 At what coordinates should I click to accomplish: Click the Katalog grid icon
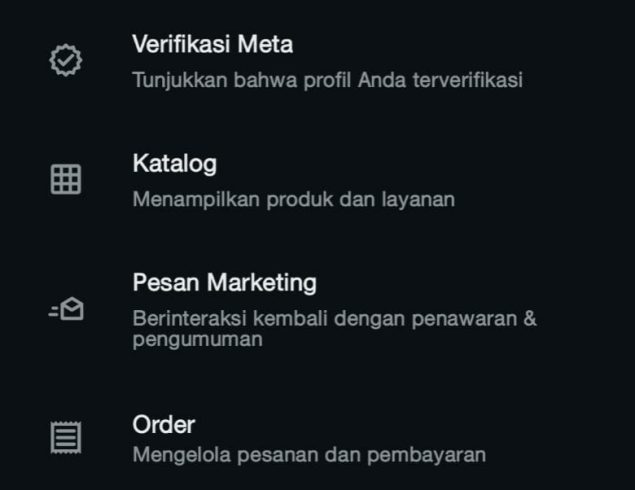point(66,179)
